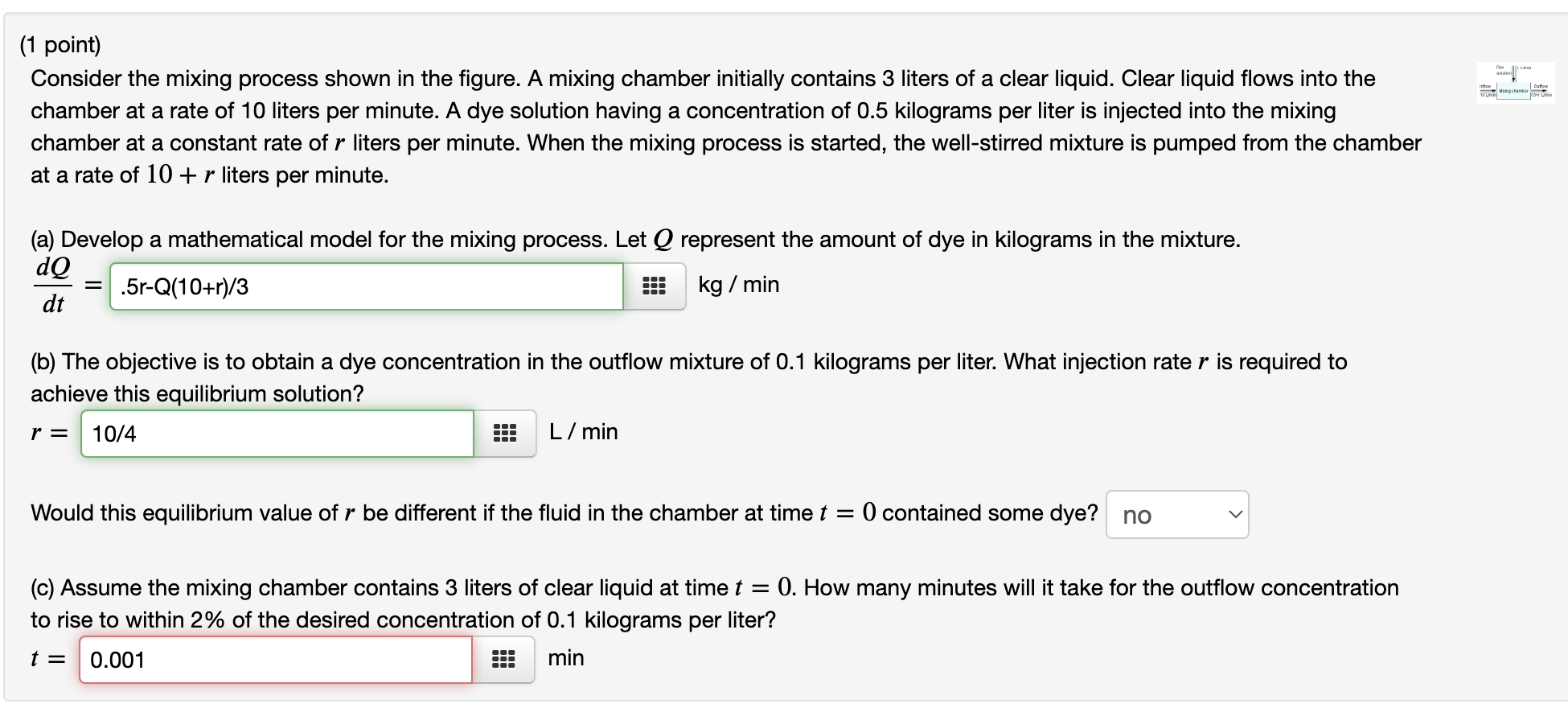
Task: Click the keypad icon next to the dQ/dt field
Action: click(653, 285)
